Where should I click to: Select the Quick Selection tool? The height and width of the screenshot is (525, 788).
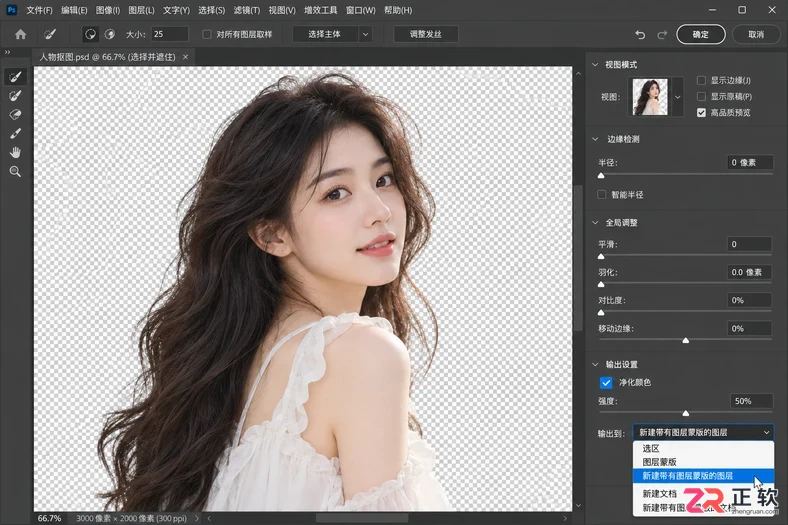coord(16,77)
